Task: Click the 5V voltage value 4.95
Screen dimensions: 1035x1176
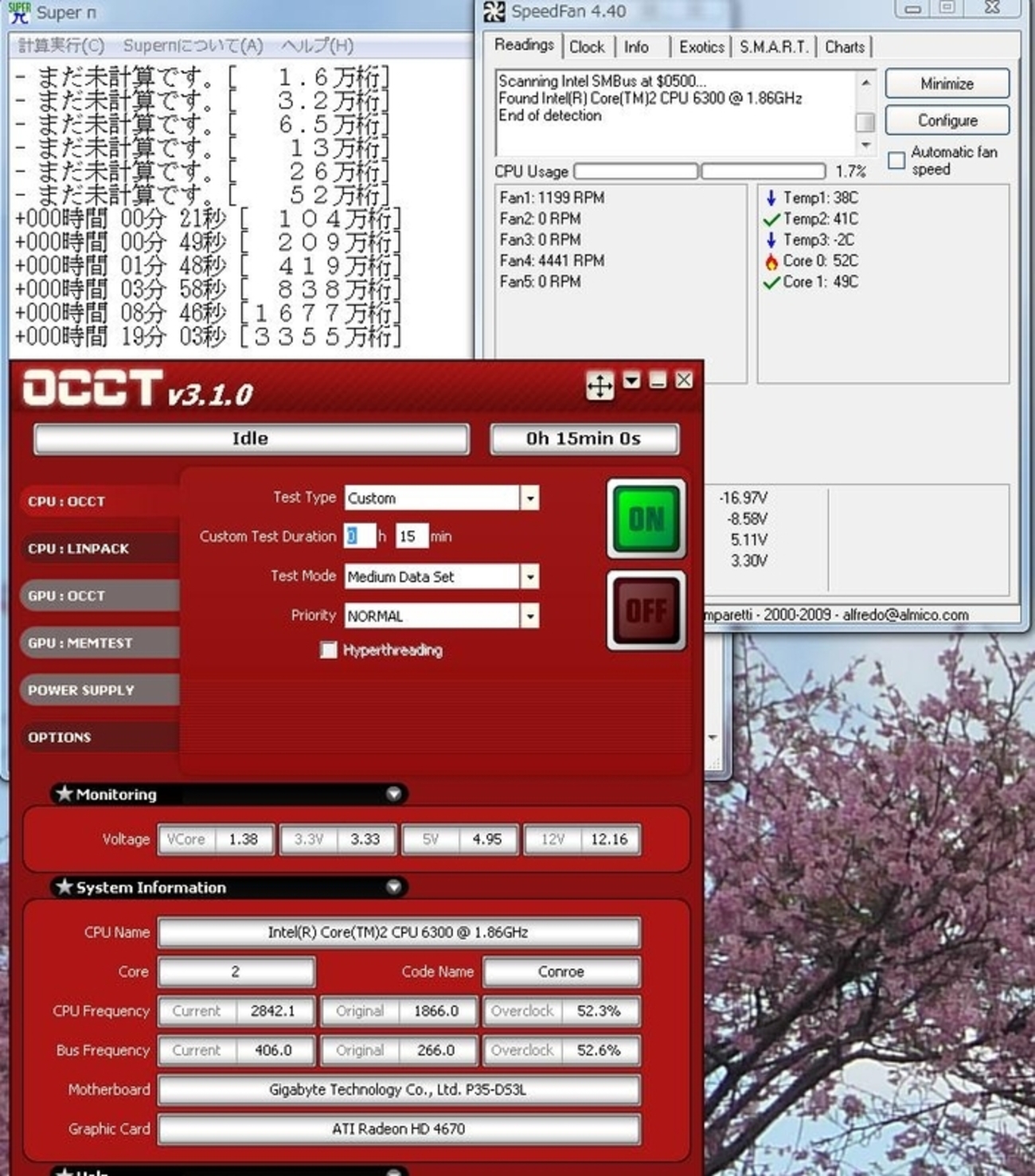Action: point(487,839)
